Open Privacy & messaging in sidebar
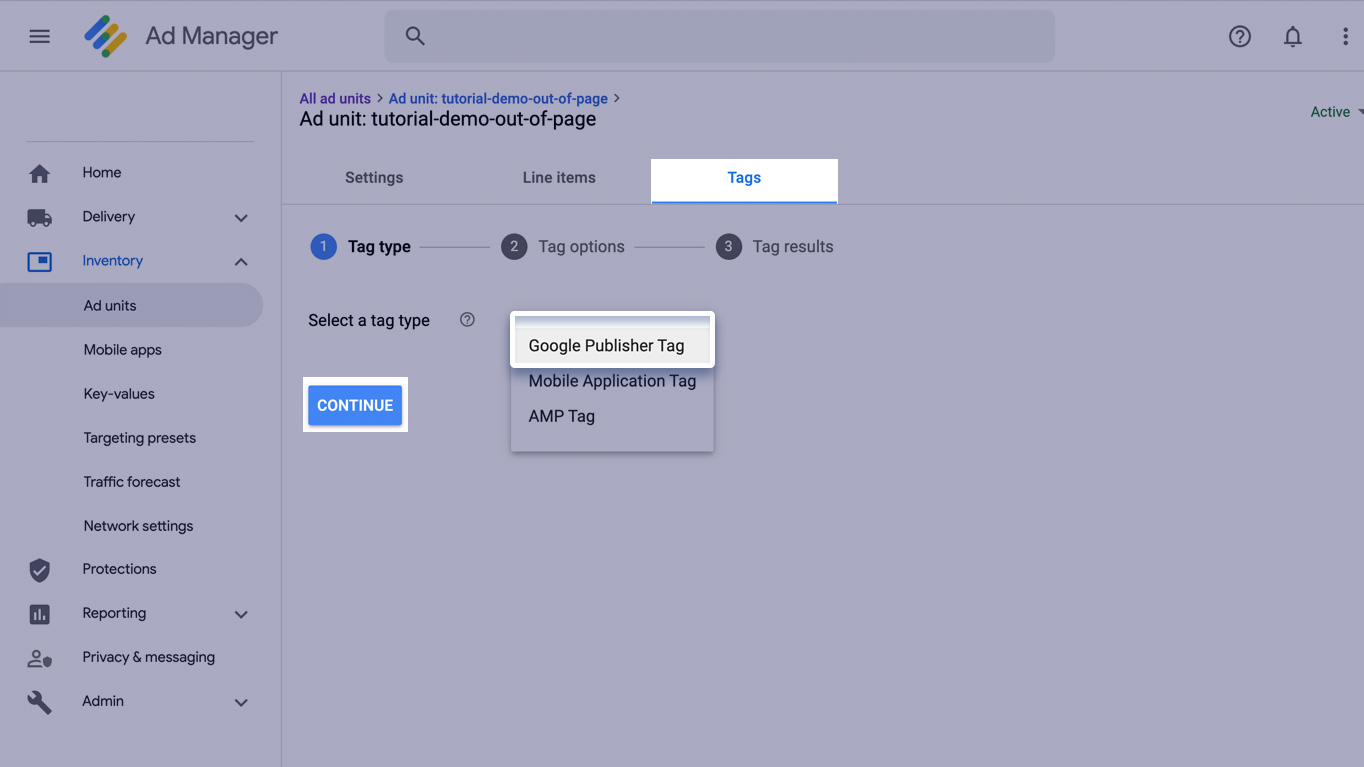This screenshot has height=767, width=1364. click(149, 657)
